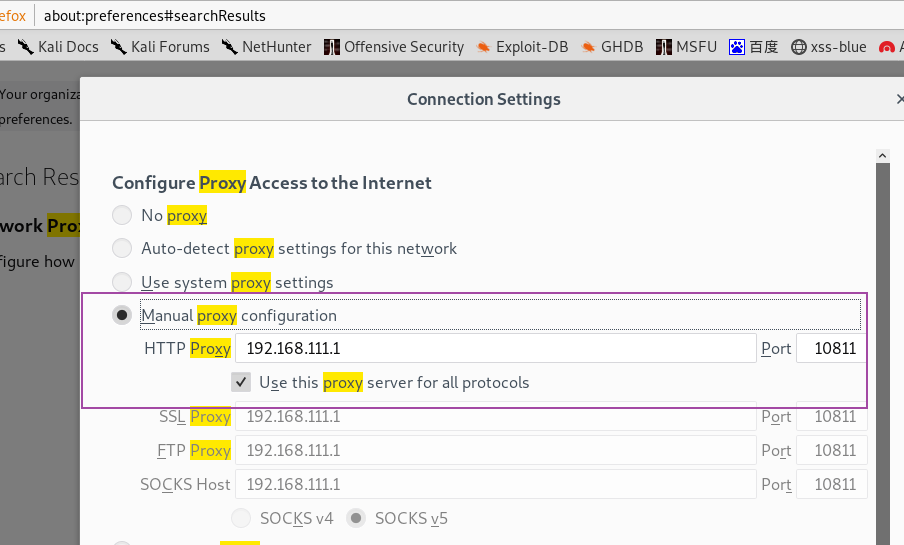Open the 百度 bookmark

(754, 47)
